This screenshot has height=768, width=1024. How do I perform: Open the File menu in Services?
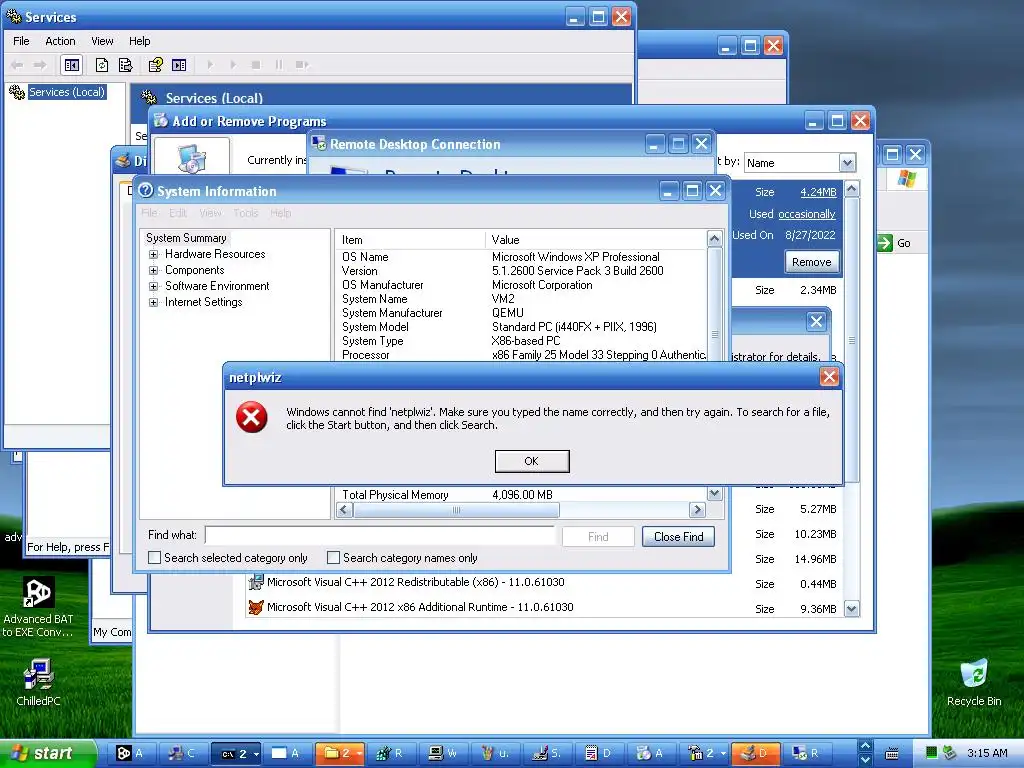(x=21, y=41)
